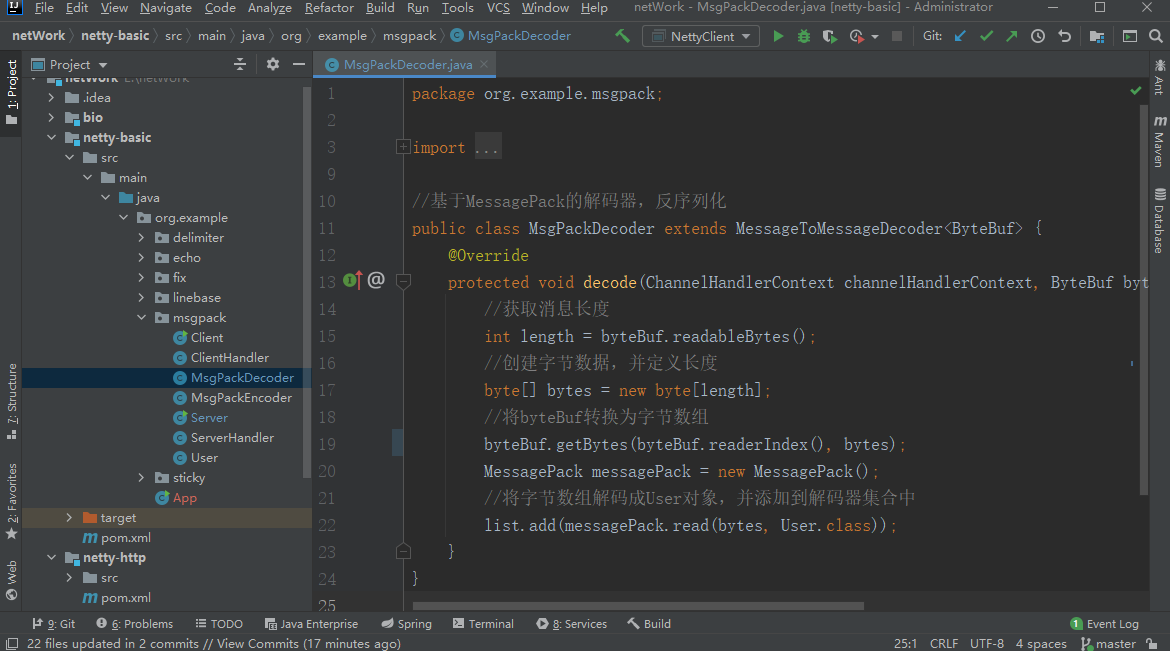
Task: Rollback changes with the undo arrow icon
Action: [1064, 36]
